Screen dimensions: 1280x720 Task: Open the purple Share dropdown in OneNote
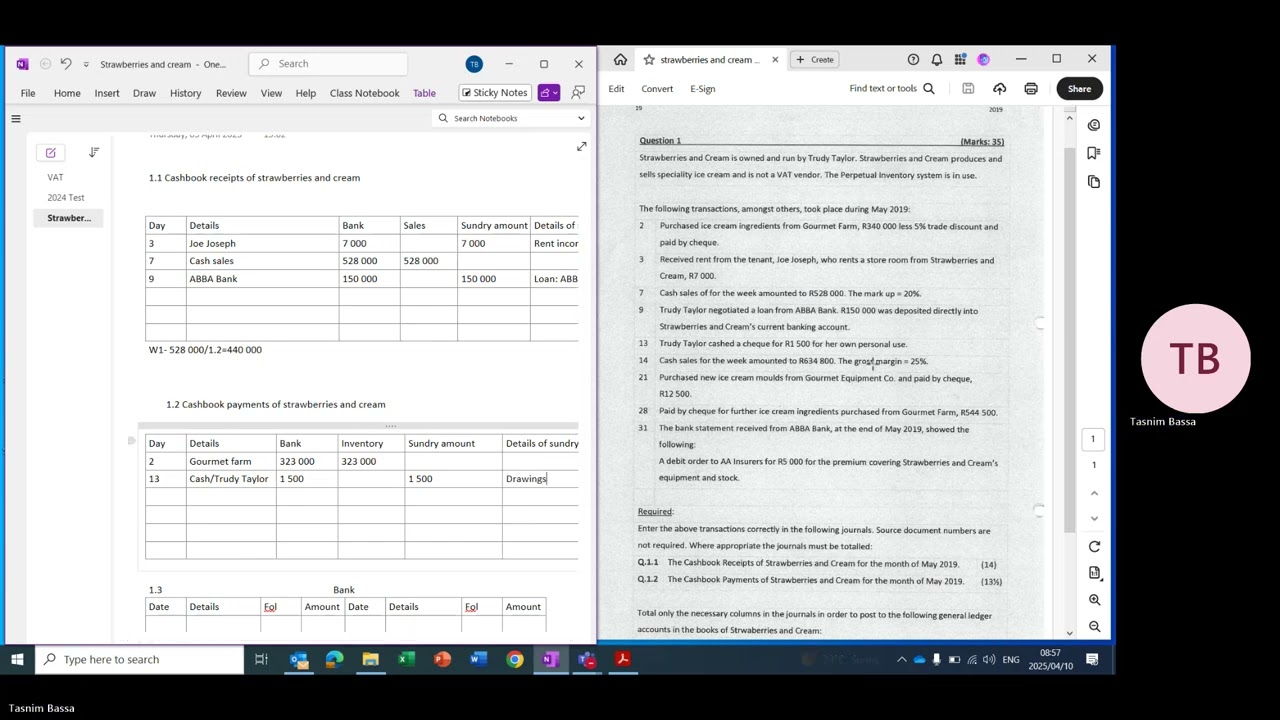click(548, 93)
